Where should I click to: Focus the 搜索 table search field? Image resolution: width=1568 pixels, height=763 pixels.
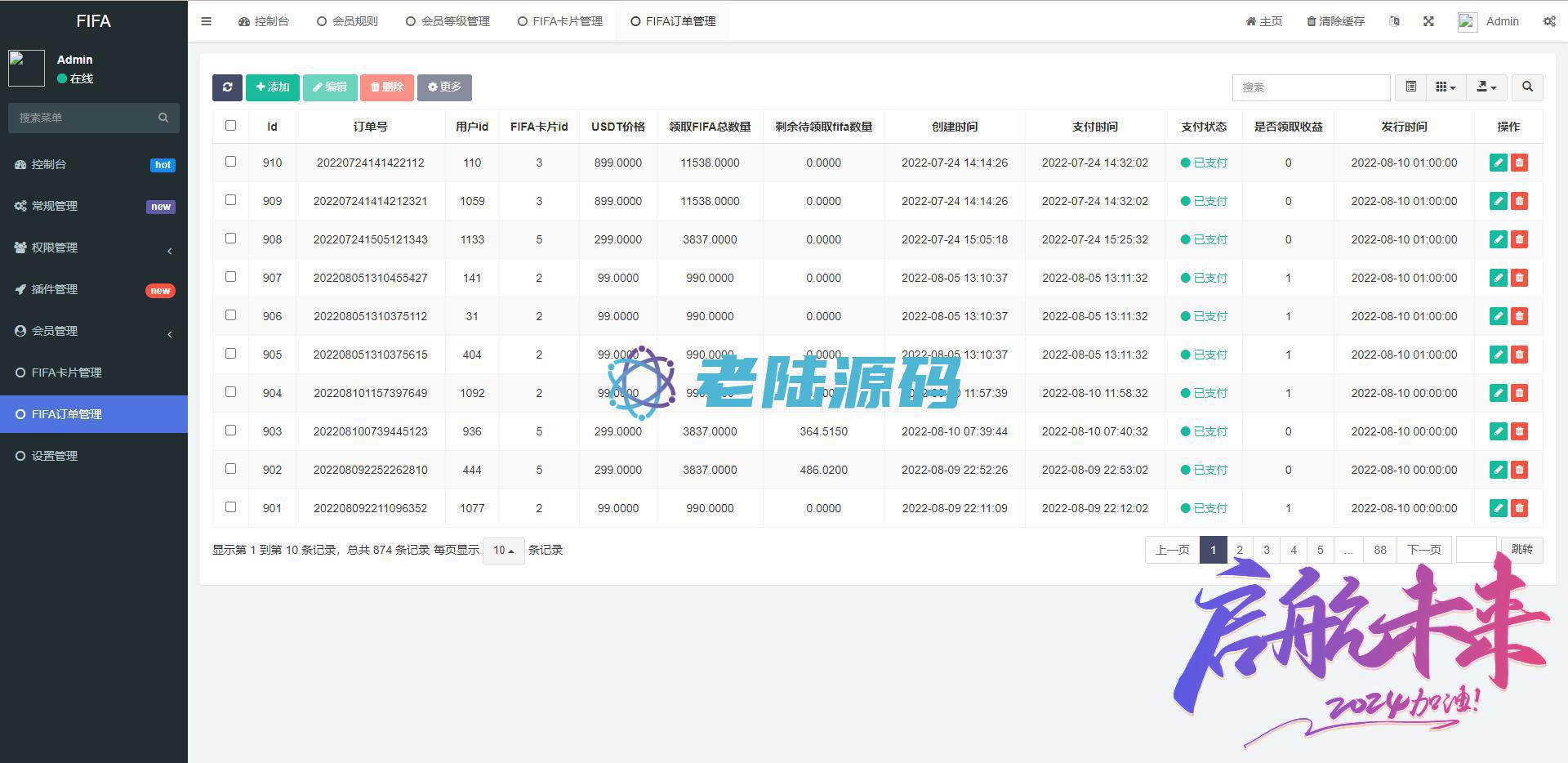pyautogui.click(x=1312, y=87)
